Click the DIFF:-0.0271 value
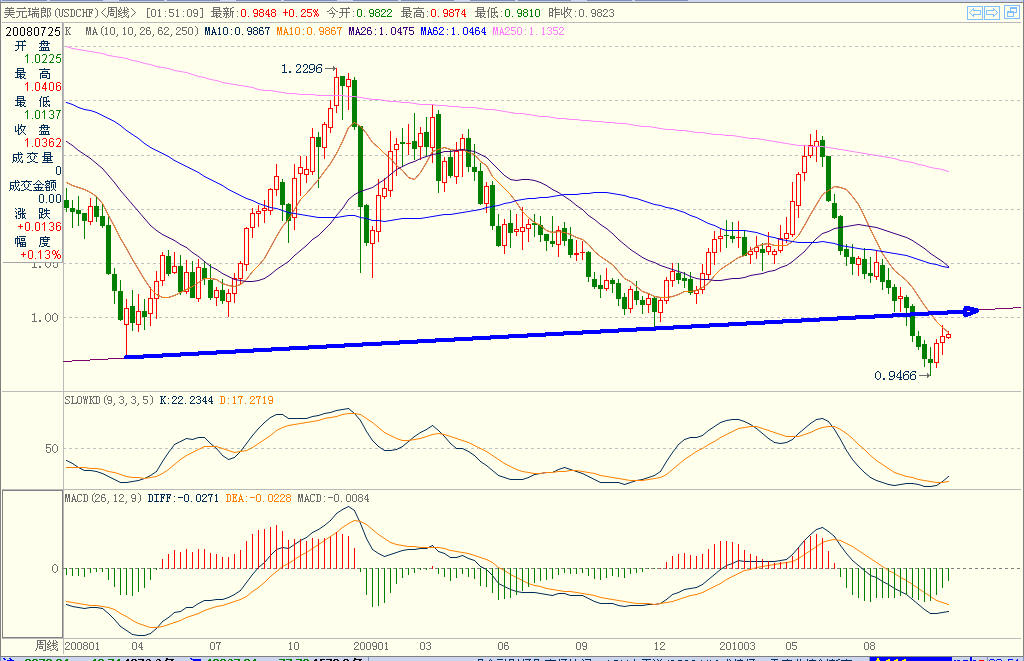 (183, 498)
